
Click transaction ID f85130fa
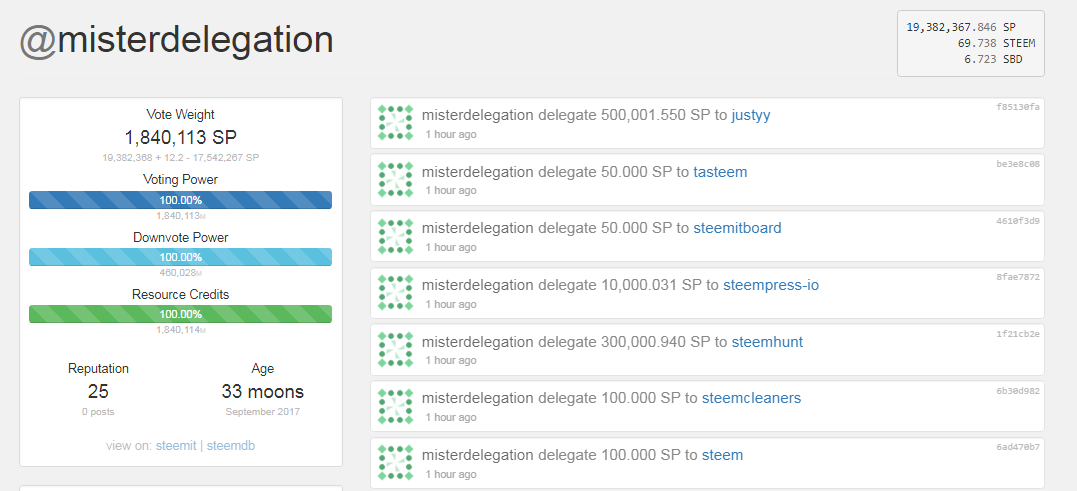pos(1018,107)
